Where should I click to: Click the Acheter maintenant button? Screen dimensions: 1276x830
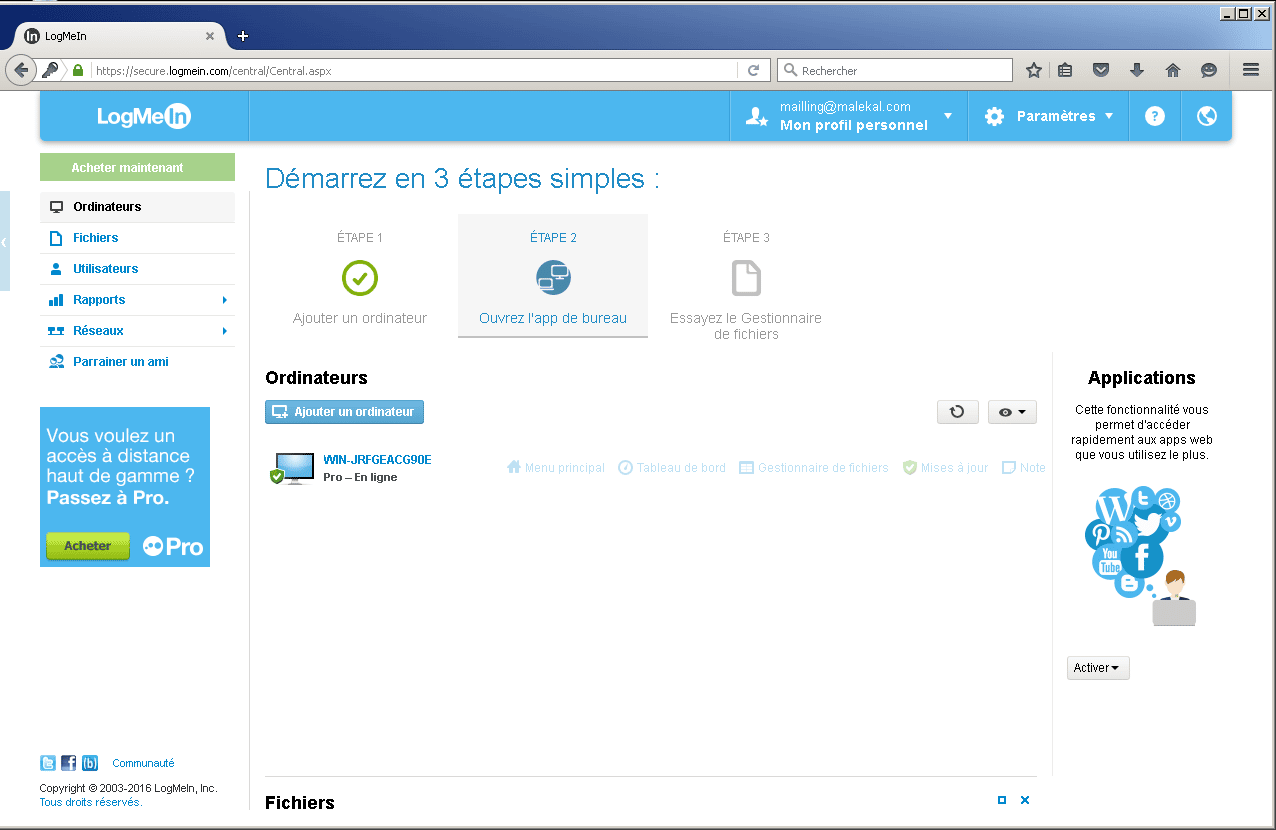coord(137,167)
